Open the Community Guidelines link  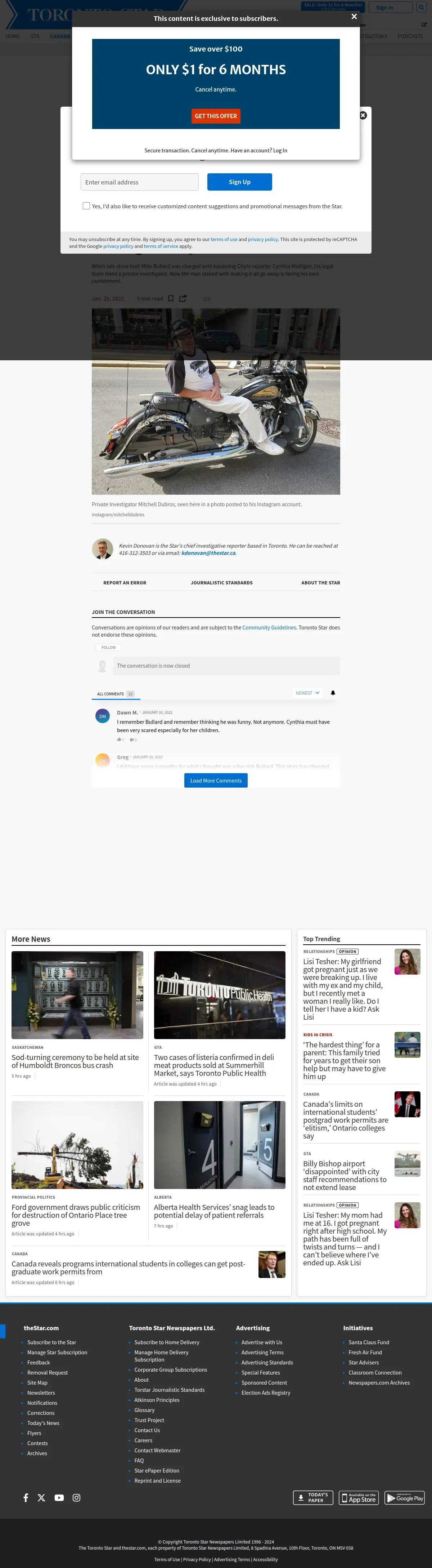269,627
